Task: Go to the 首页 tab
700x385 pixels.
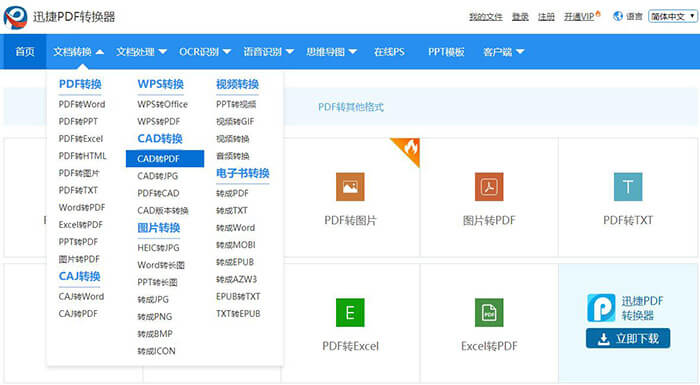Action: pos(25,52)
